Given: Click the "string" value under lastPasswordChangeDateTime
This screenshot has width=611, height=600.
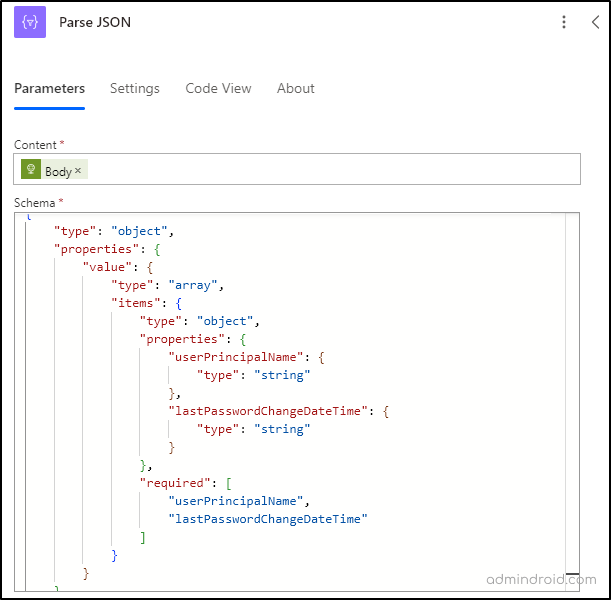Looking at the screenshot, I should 282,429.
